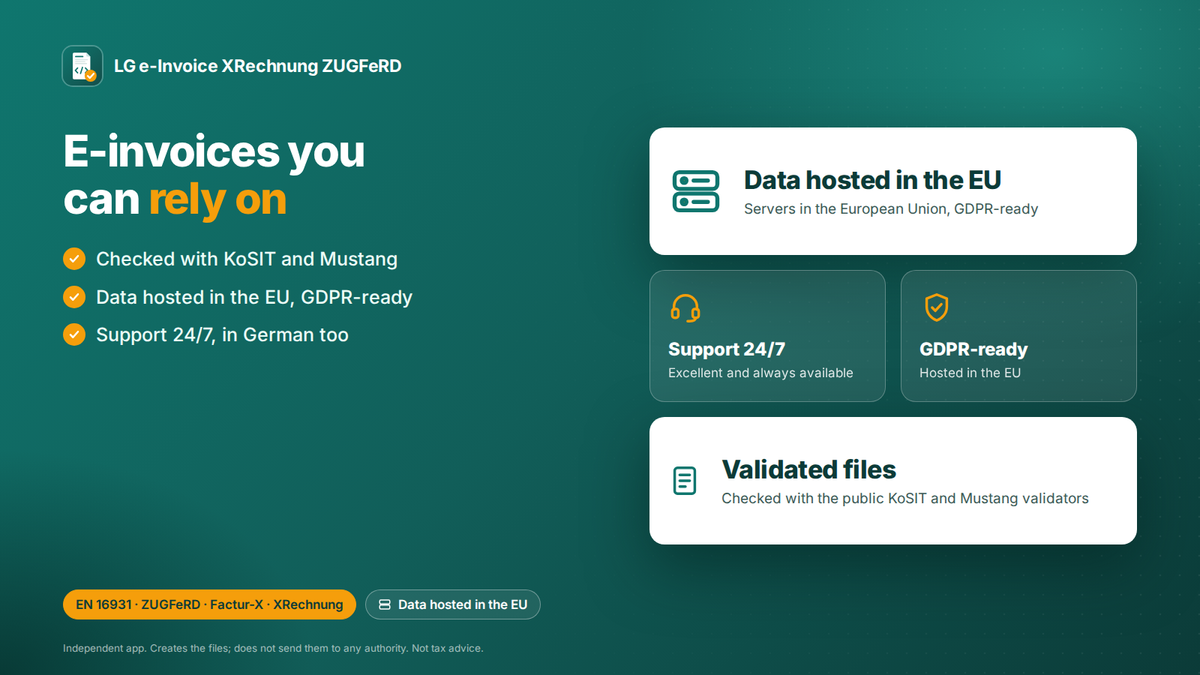Click the checkmark beside Support 24/7, in German too
This screenshot has width=1200, height=675.
click(74, 334)
